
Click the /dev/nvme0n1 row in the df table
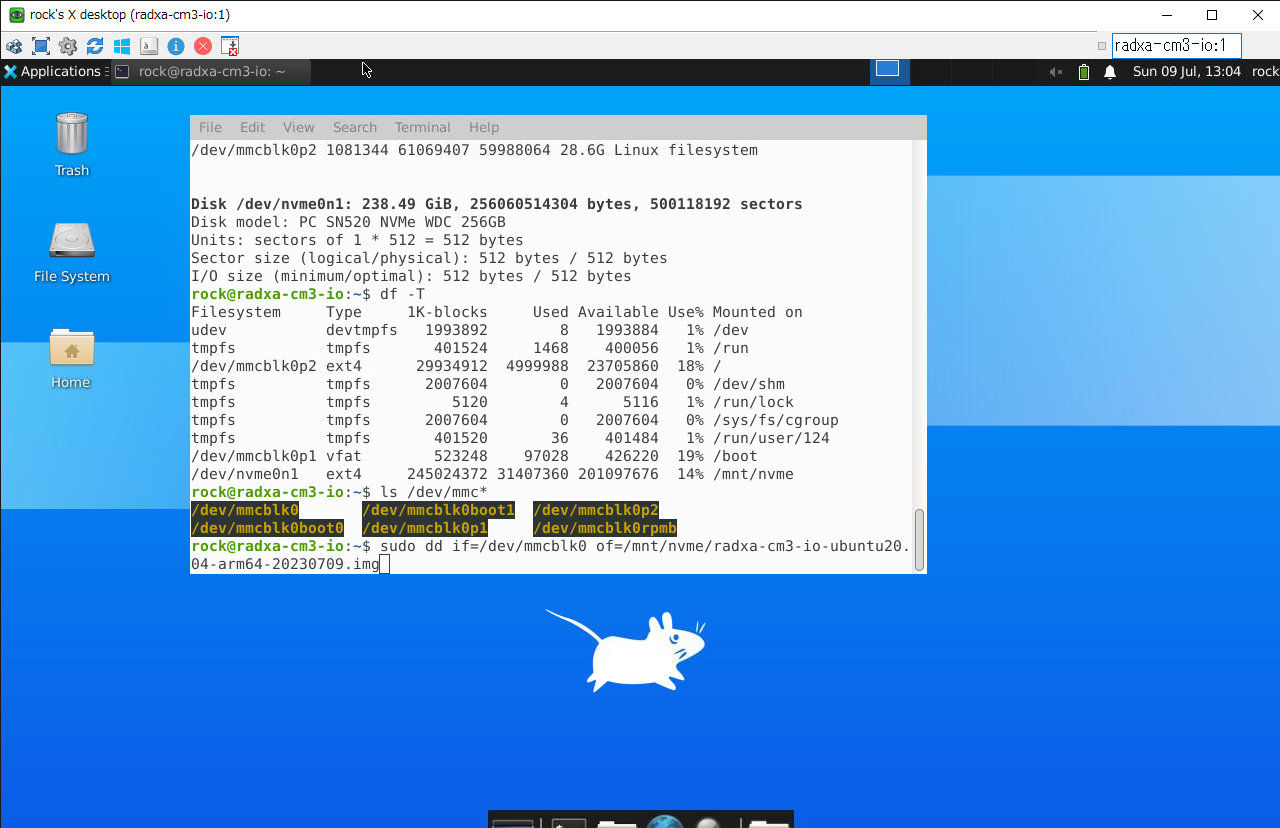pos(492,474)
